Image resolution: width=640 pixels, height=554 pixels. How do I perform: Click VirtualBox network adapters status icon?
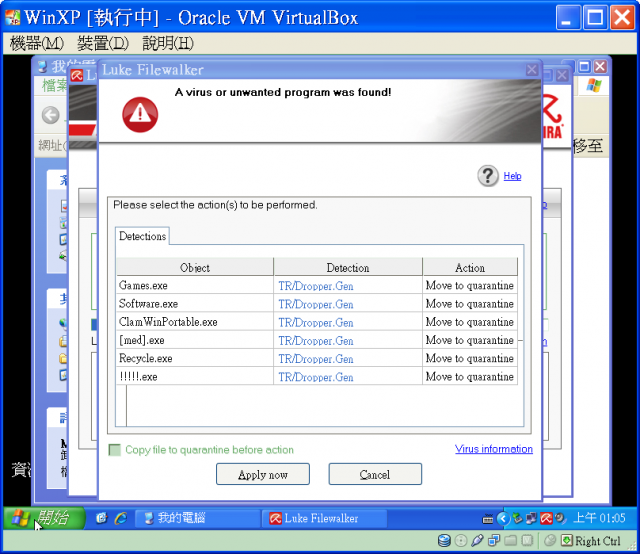coord(494,541)
